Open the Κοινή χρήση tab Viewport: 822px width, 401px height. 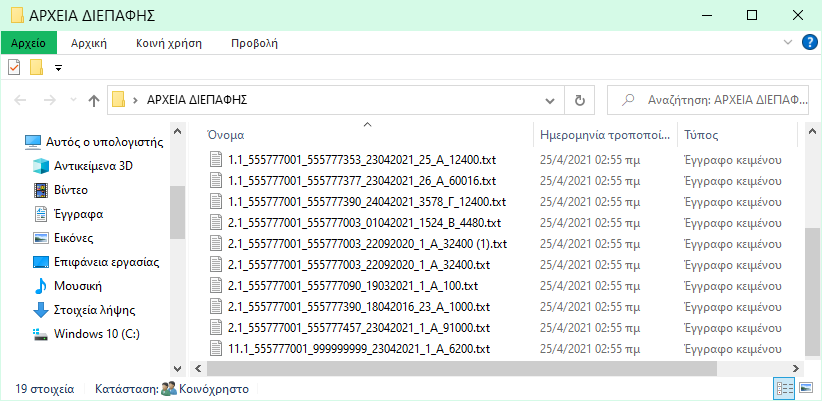coord(169,43)
